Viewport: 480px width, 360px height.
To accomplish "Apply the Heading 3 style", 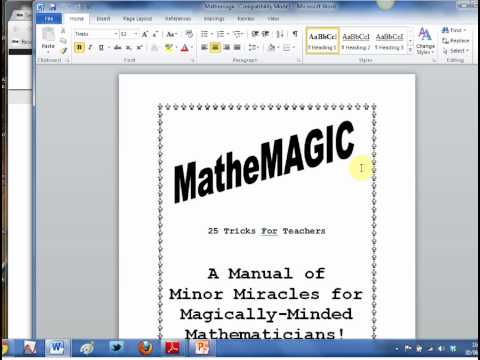I will (x=389, y=41).
